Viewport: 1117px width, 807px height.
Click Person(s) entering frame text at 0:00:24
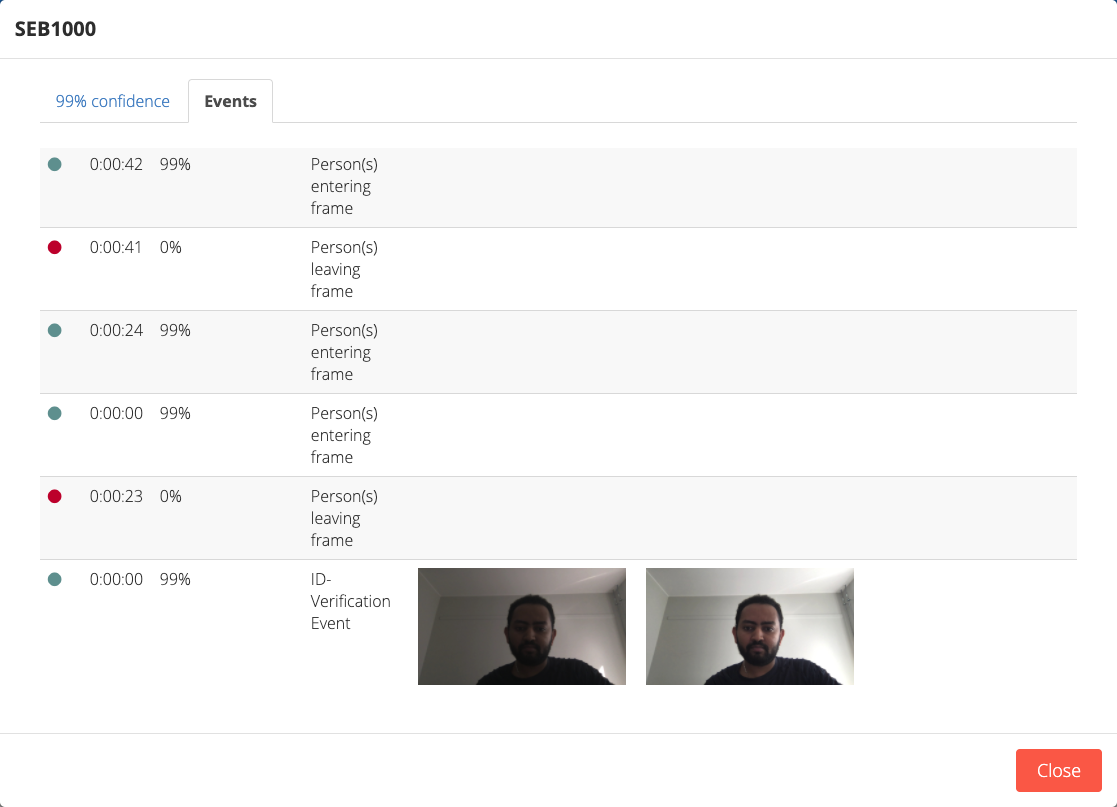click(x=344, y=352)
